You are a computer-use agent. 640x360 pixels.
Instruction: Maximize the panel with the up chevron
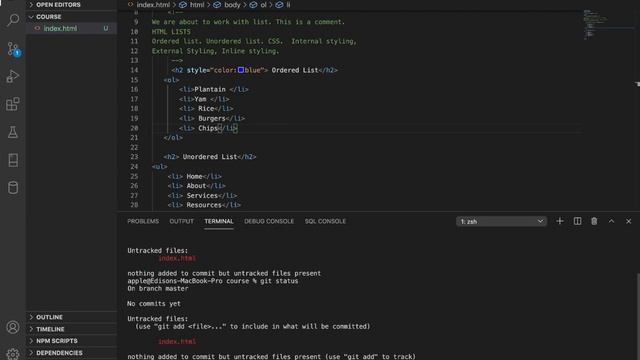(x=611, y=221)
